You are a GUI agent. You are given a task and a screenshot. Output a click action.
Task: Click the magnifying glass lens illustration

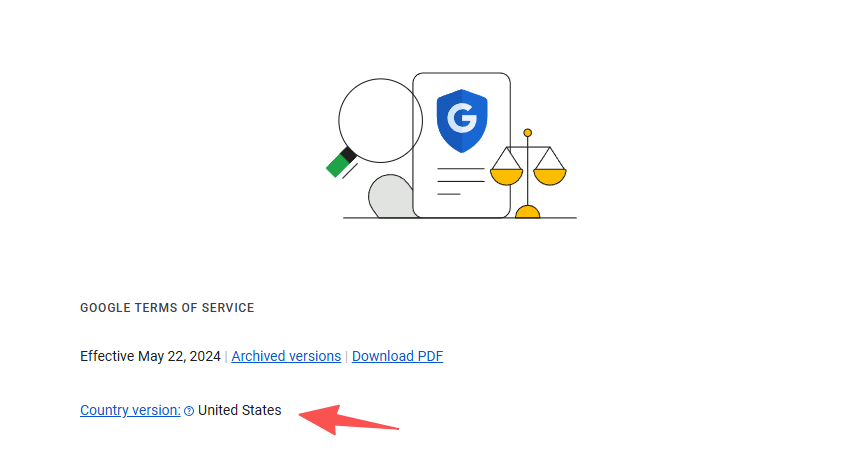(x=380, y=121)
